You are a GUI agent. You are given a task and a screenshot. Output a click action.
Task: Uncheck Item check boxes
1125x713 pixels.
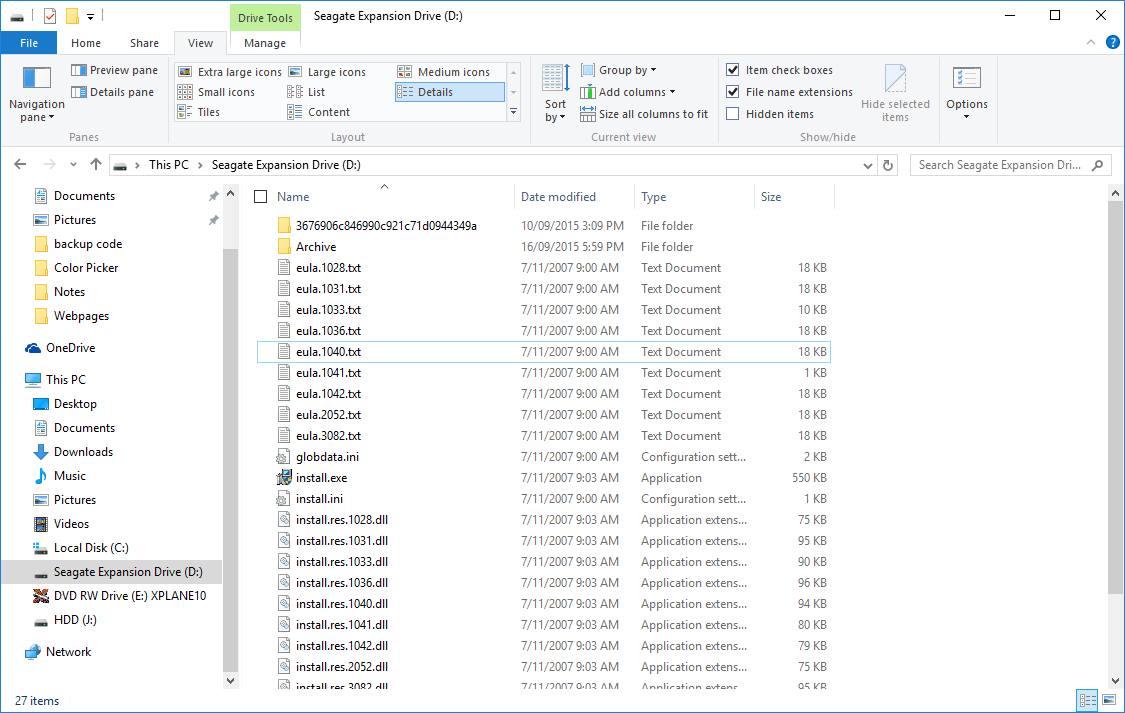coord(735,69)
